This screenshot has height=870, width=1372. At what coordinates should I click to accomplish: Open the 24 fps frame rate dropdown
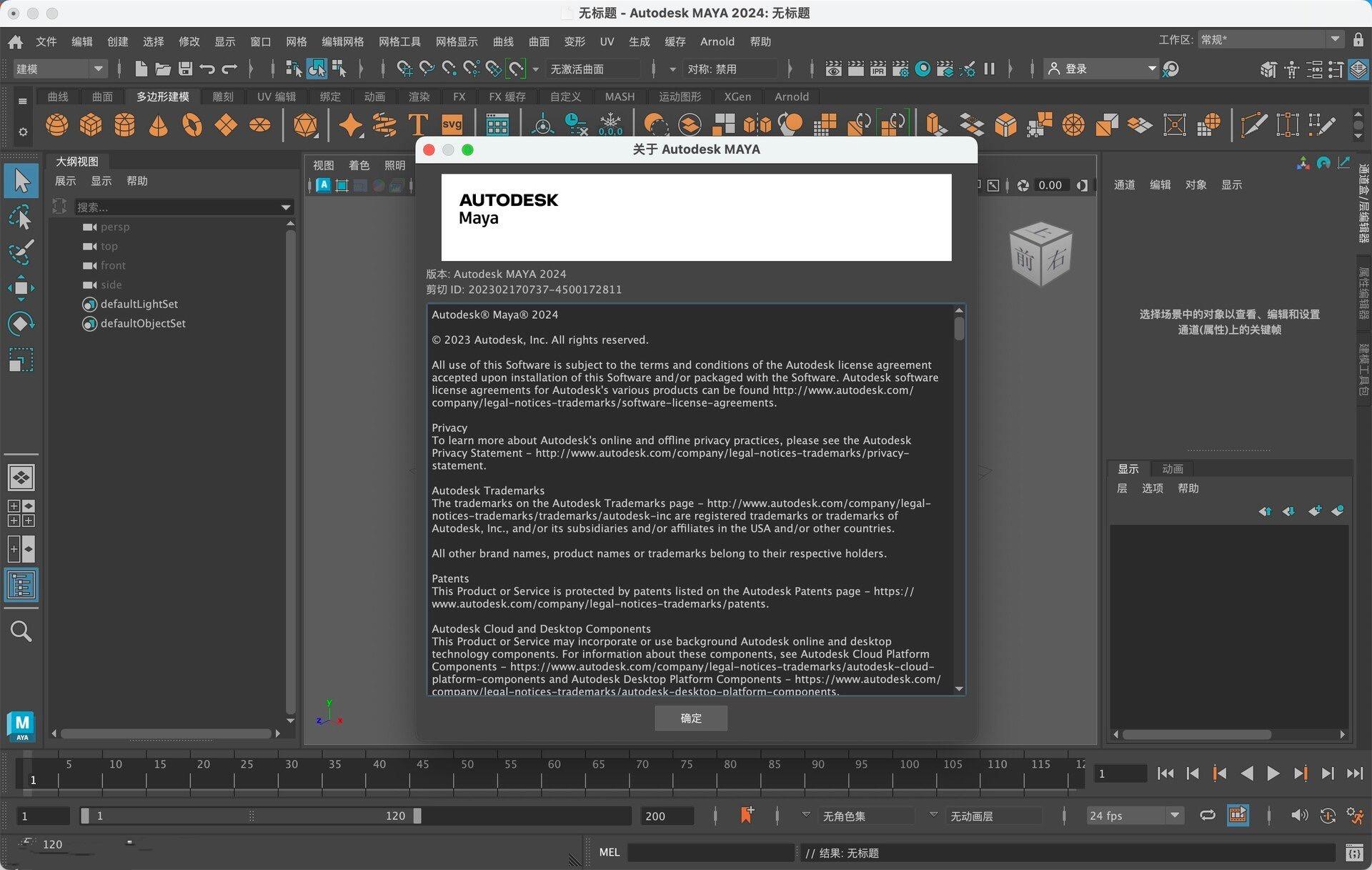click(x=1135, y=816)
